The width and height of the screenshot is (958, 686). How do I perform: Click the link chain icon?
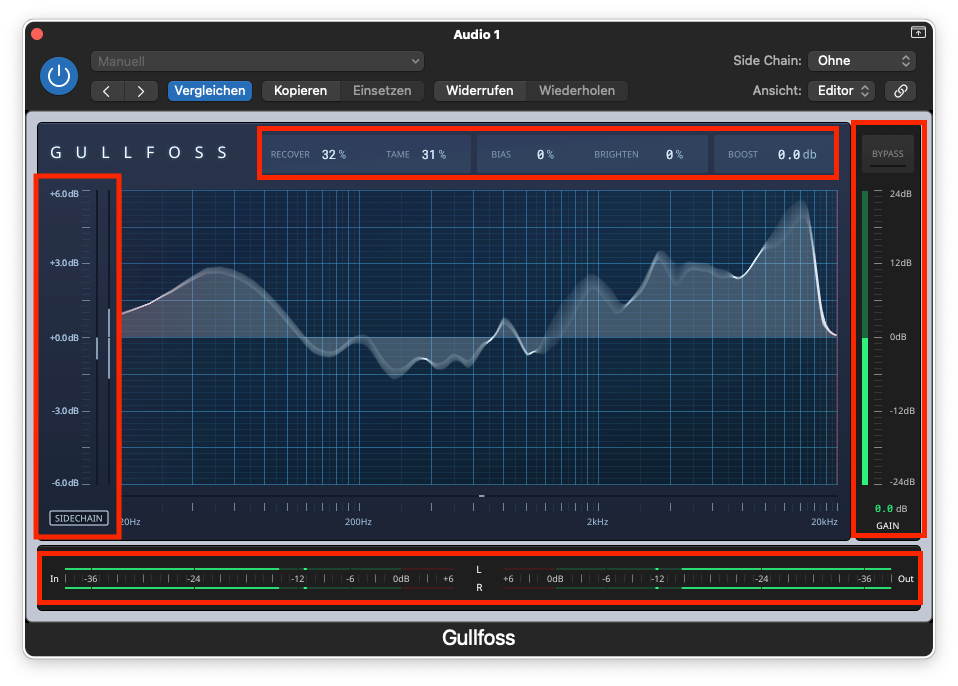[x=901, y=91]
